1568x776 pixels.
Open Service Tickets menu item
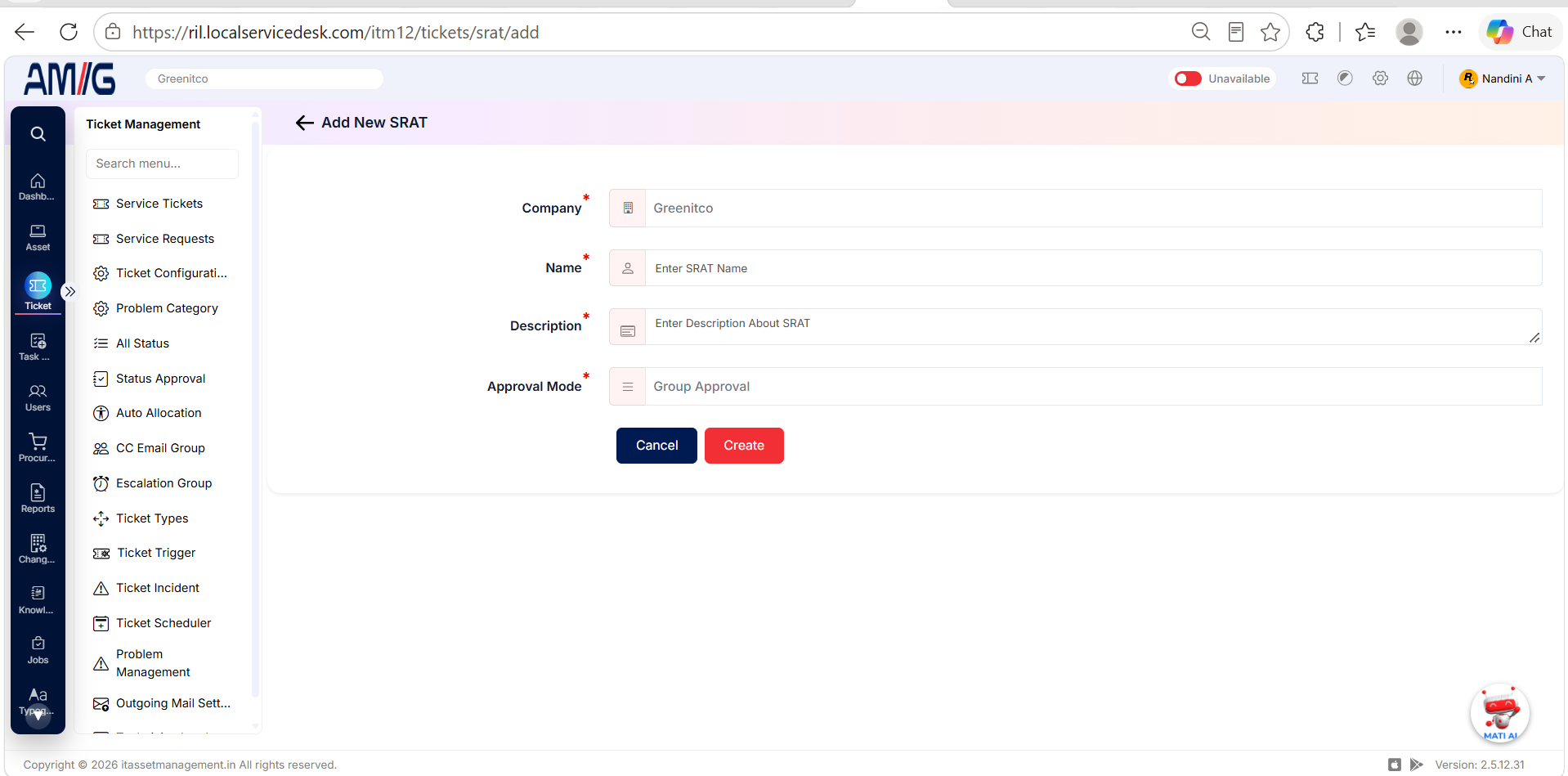pyautogui.click(x=159, y=204)
